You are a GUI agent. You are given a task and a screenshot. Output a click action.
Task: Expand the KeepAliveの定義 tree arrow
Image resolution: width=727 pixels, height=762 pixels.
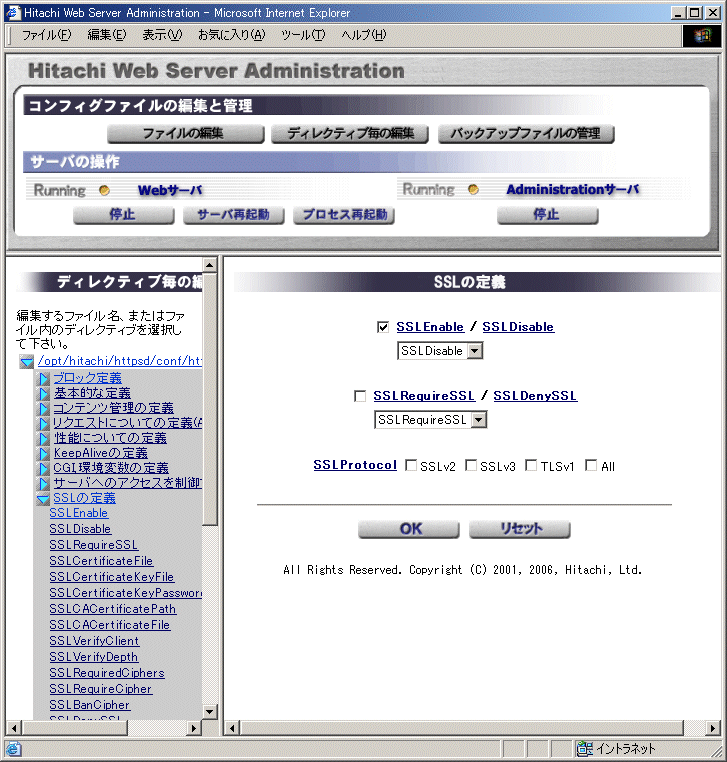44,454
